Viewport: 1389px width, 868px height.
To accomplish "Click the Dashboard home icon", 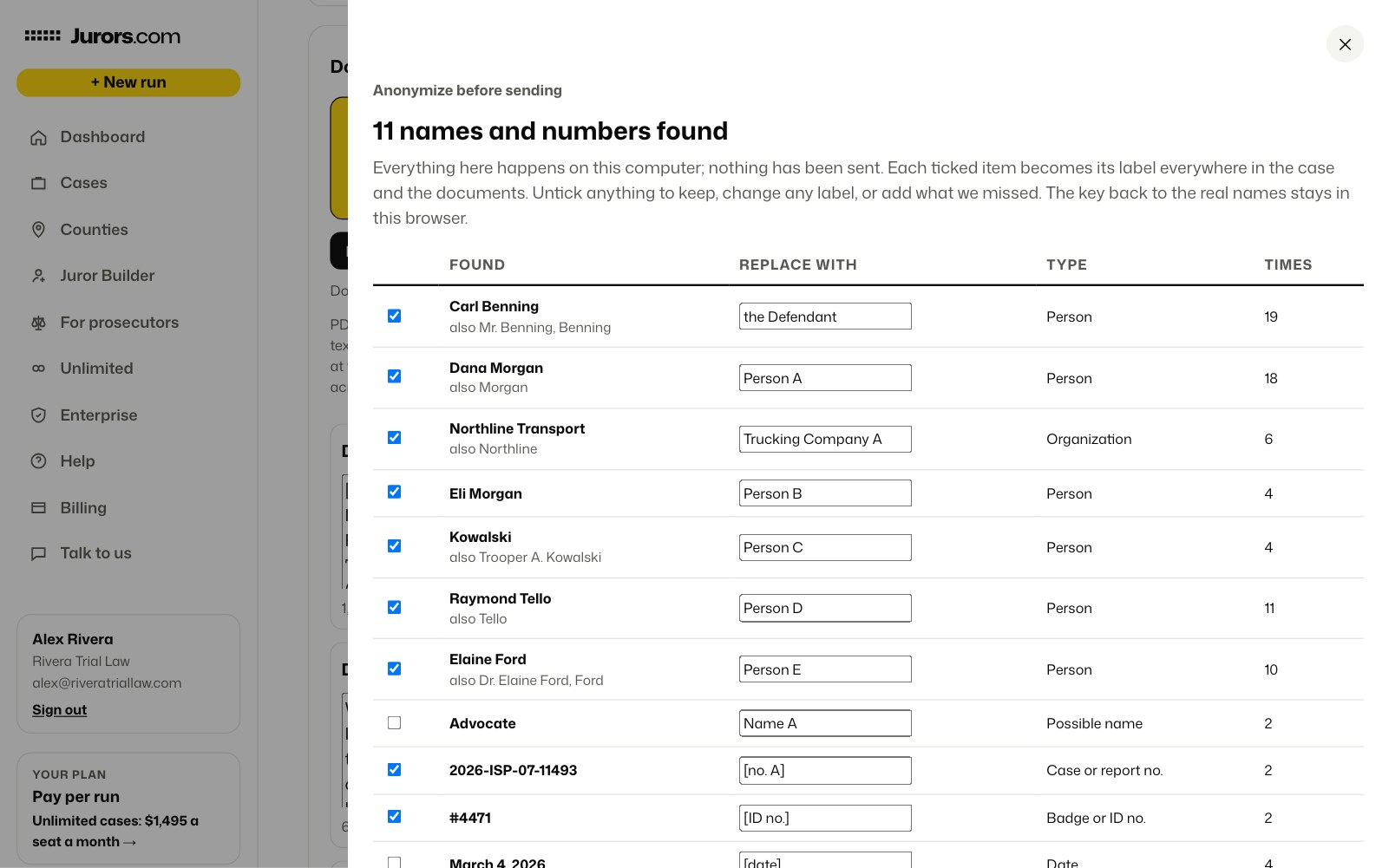I will click(38, 137).
